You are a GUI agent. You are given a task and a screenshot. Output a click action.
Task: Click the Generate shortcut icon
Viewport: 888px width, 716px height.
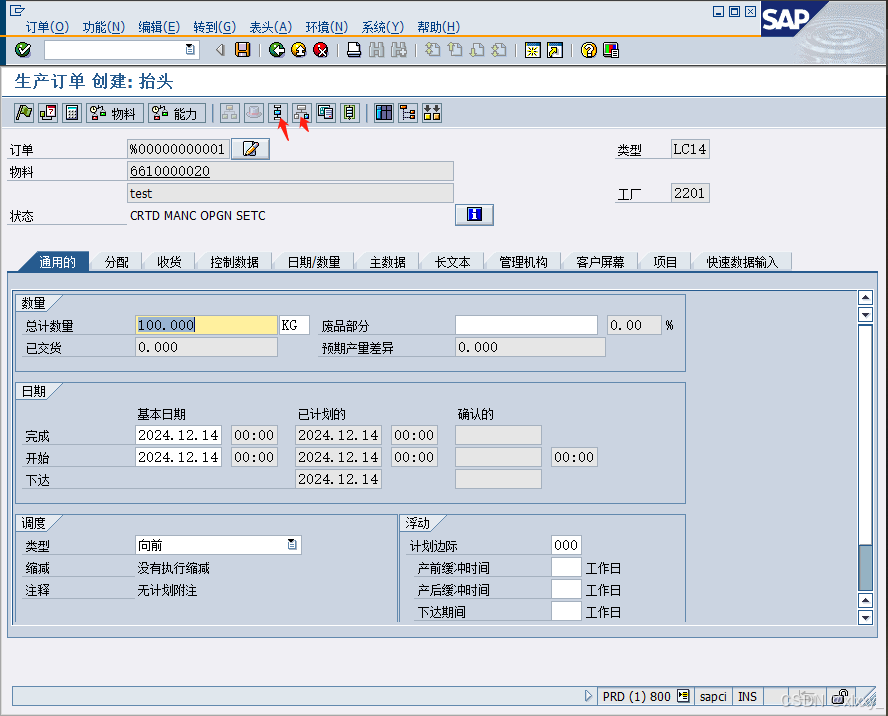pyautogui.click(x=555, y=50)
